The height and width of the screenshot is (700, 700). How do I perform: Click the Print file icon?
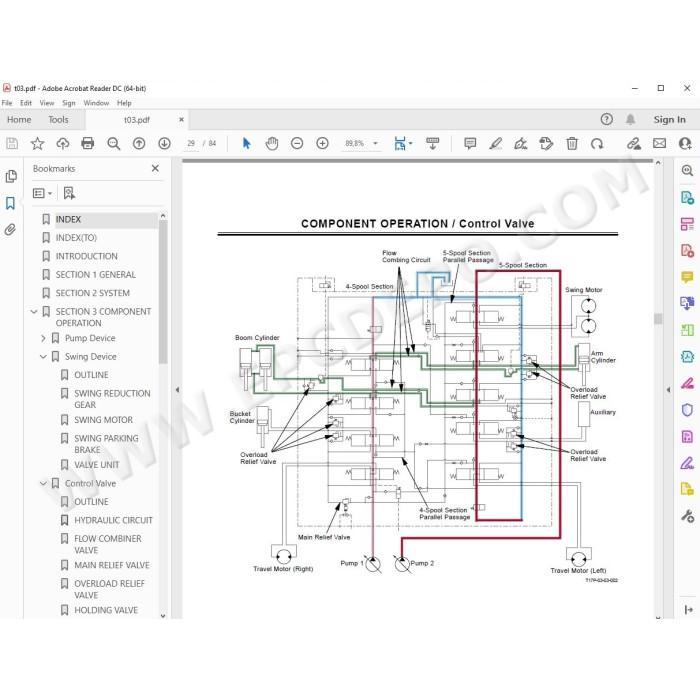click(88, 143)
